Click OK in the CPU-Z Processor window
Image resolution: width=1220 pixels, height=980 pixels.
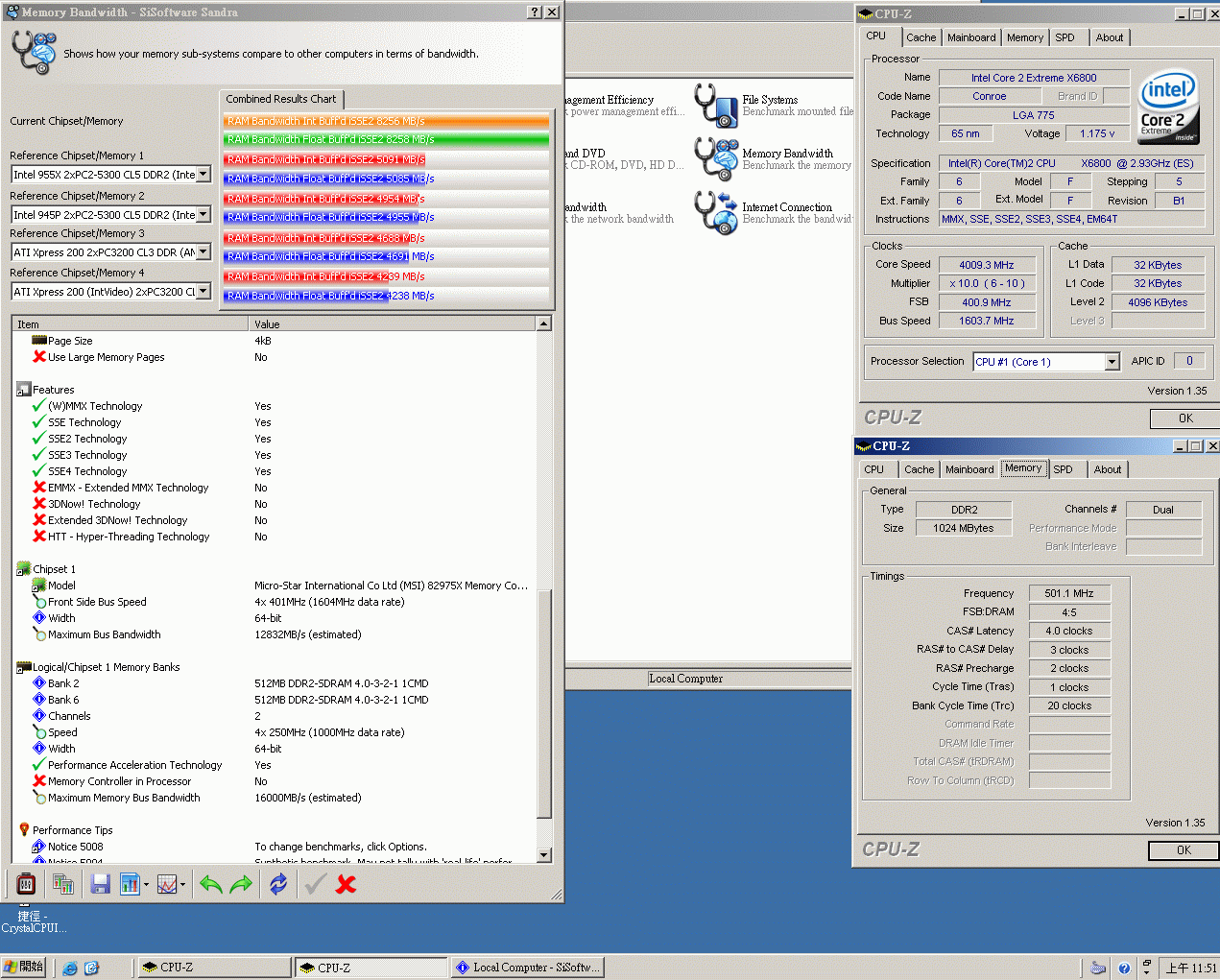[x=1185, y=418]
